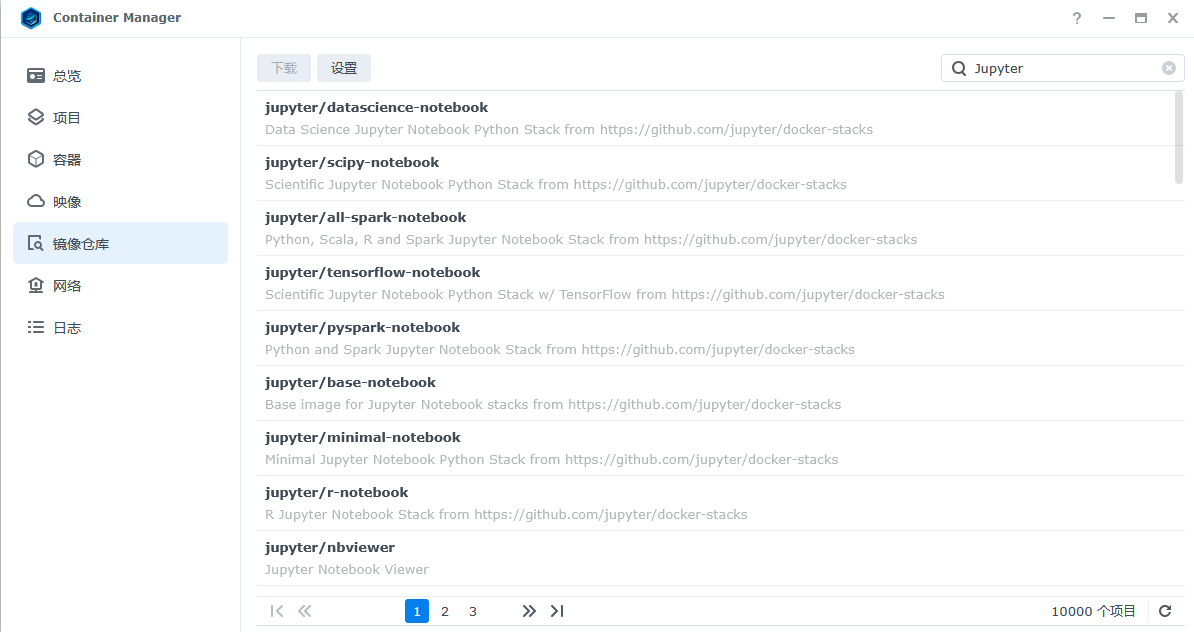This screenshot has height=632, width=1194.
Task: Click the Jupyter Notebook Viewer description
Action: click(x=346, y=570)
